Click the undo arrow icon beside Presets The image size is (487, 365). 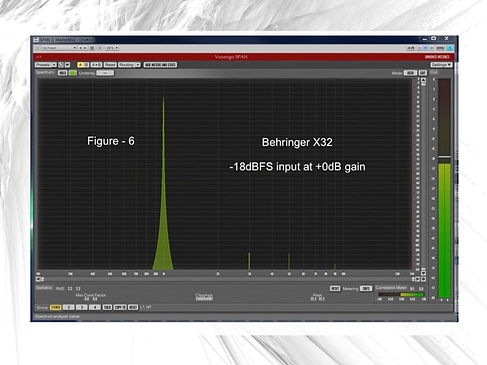point(61,65)
